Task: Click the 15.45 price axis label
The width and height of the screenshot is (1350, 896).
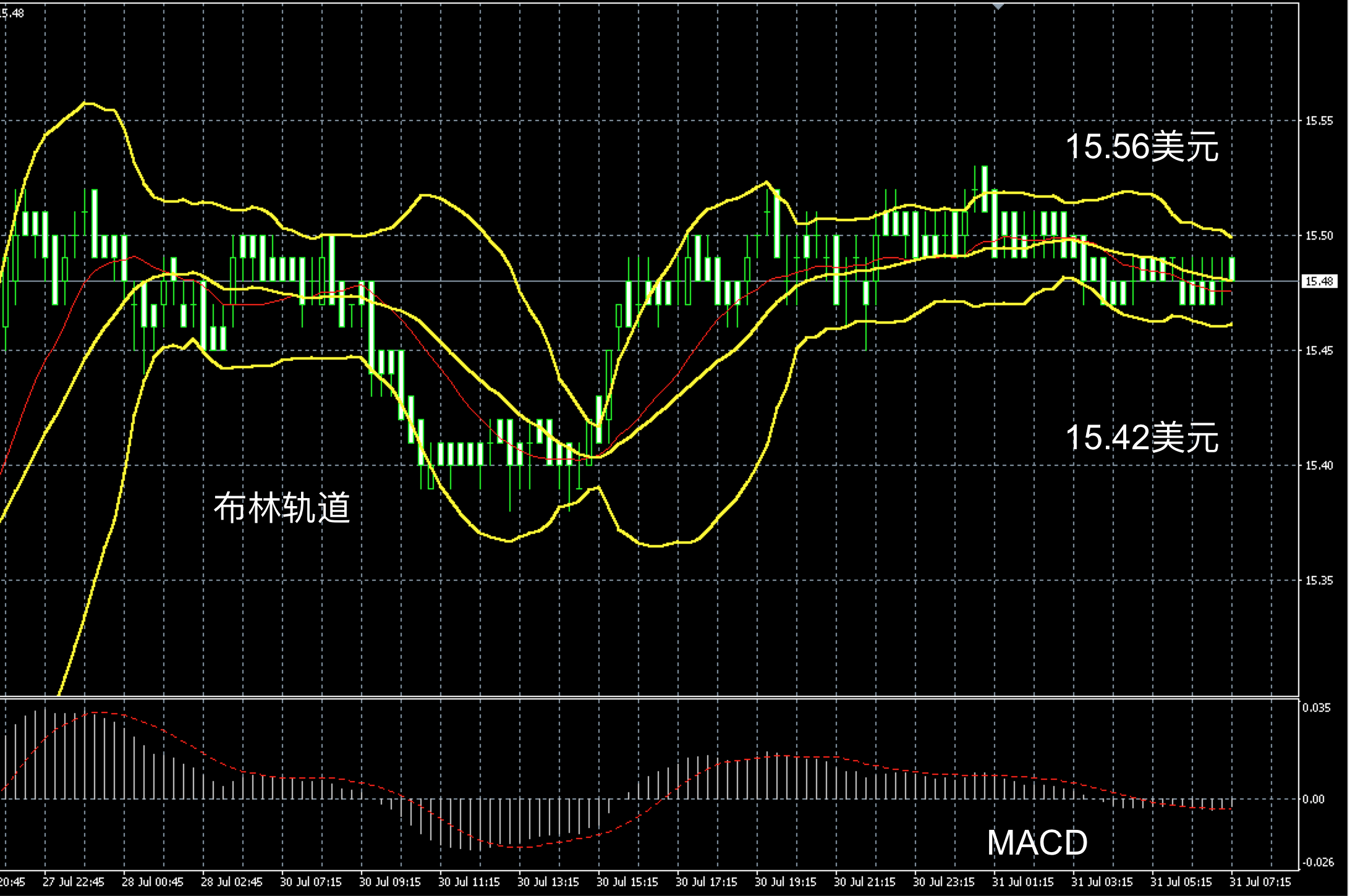Action: click(1318, 350)
